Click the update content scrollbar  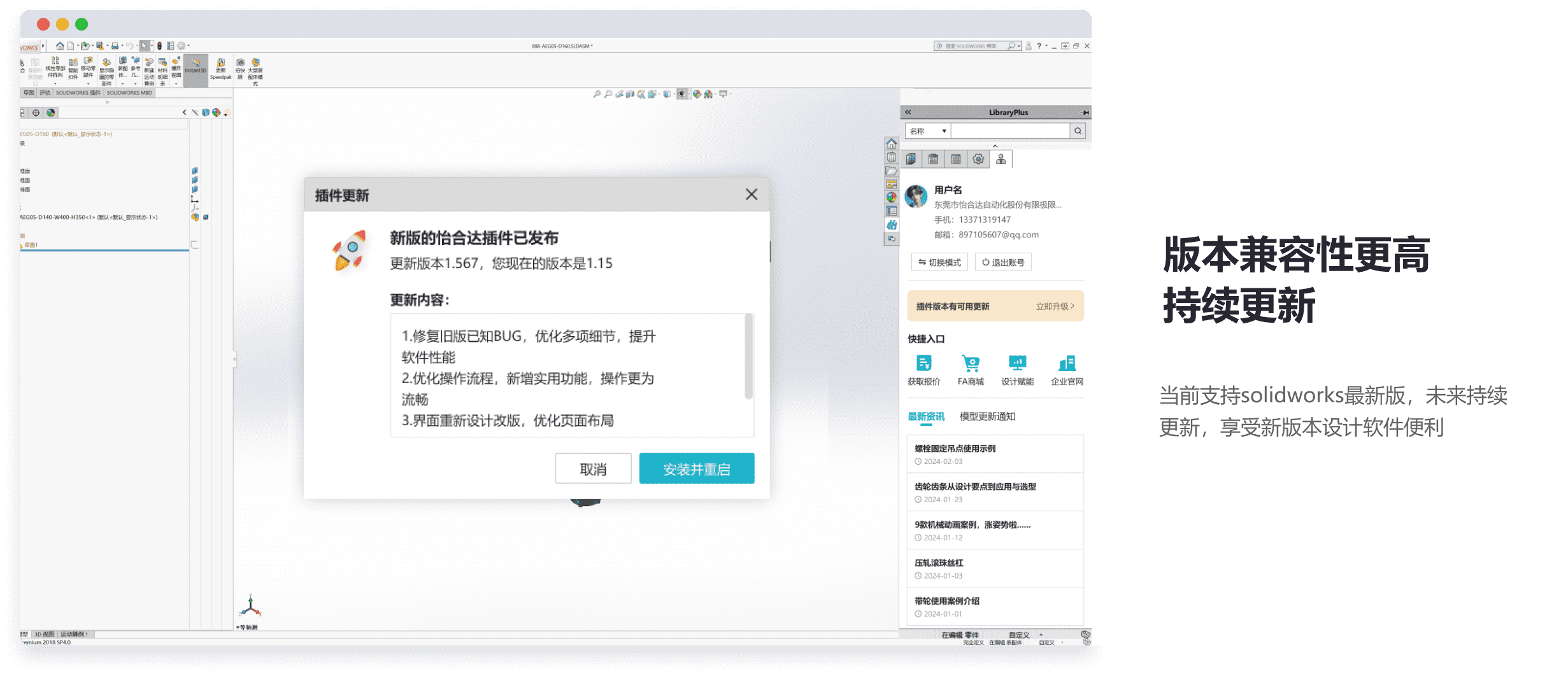(748, 356)
